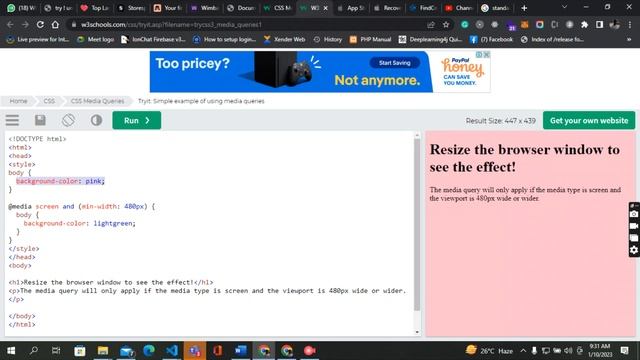640x360 pixels.
Task: Open the Extensions puzzle icon
Action: click(x=584, y=24)
